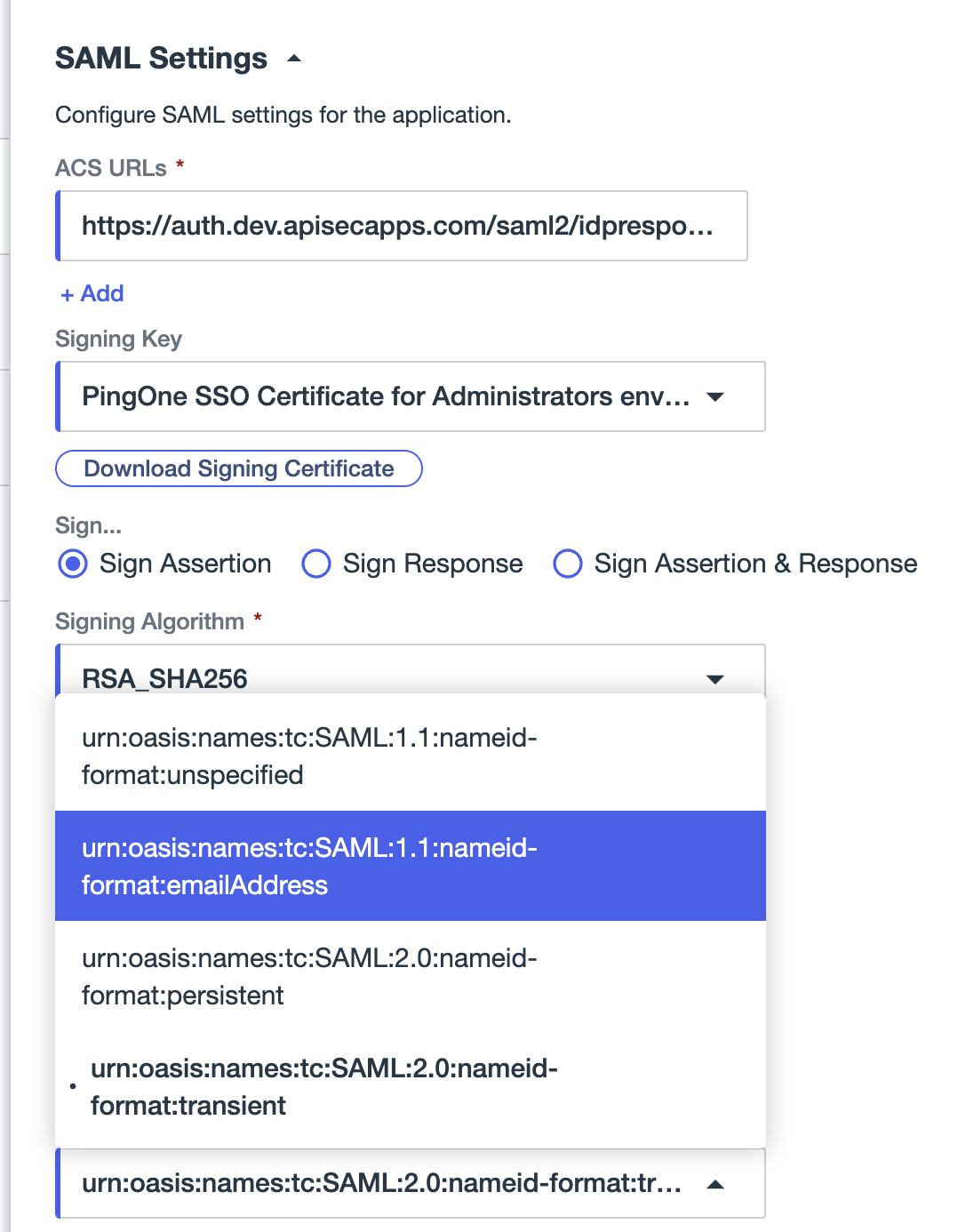974x1232 pixels.
Task: Select the Sign Assertion radio button
Action: [73, 564]
